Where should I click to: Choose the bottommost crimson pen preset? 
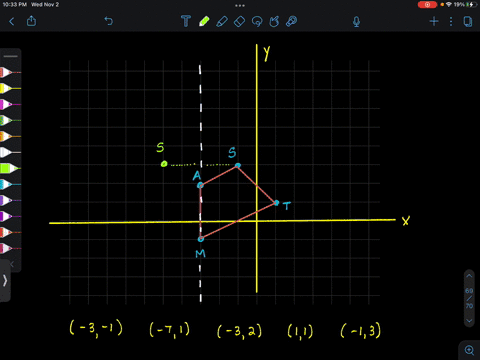coord(10,248)
